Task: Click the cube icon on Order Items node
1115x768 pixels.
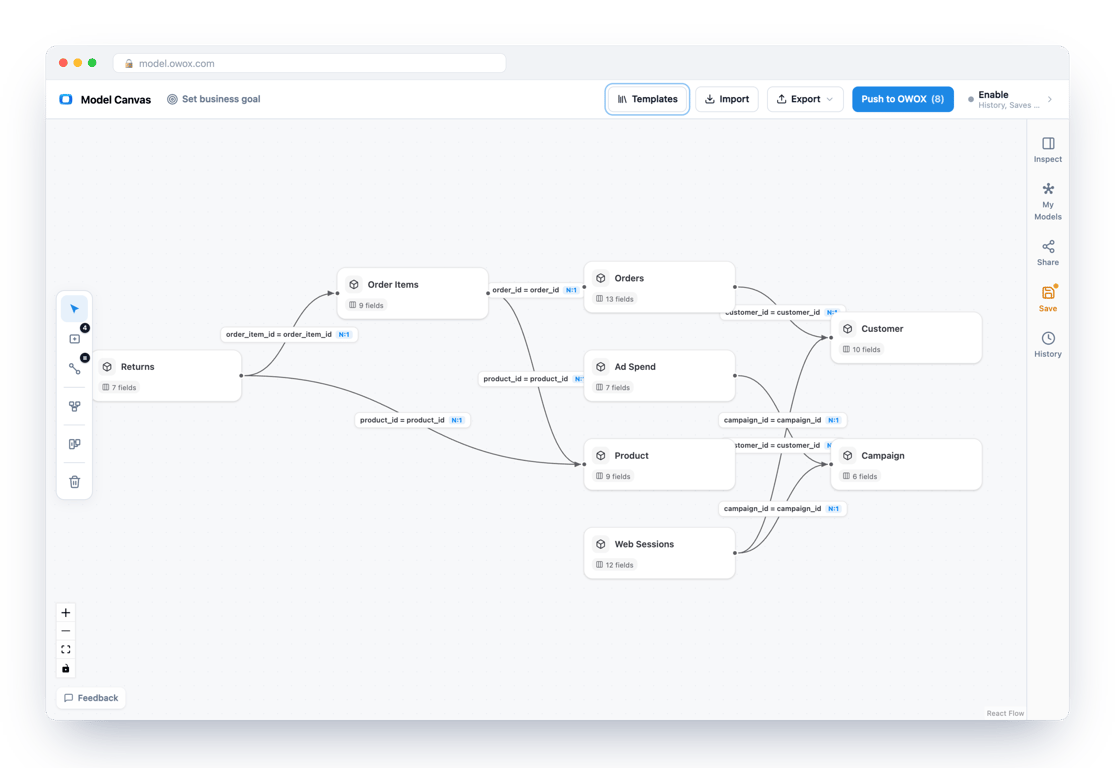Action: [x=354, y=284]
